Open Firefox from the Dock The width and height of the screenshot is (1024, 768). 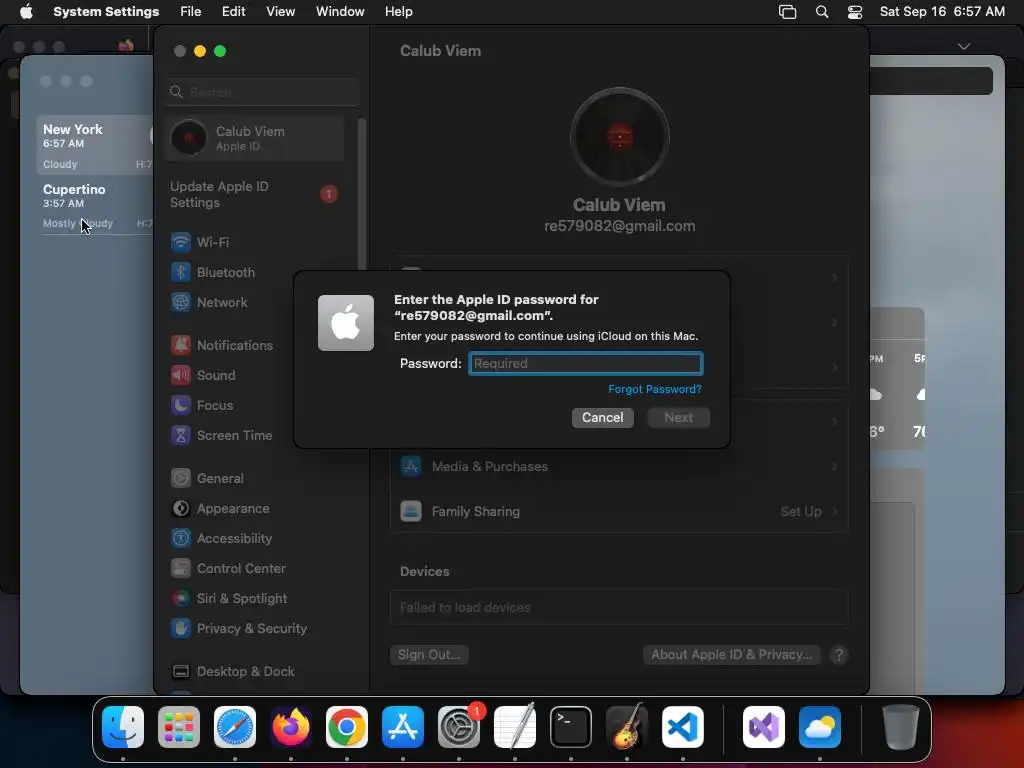coord(291,726)
